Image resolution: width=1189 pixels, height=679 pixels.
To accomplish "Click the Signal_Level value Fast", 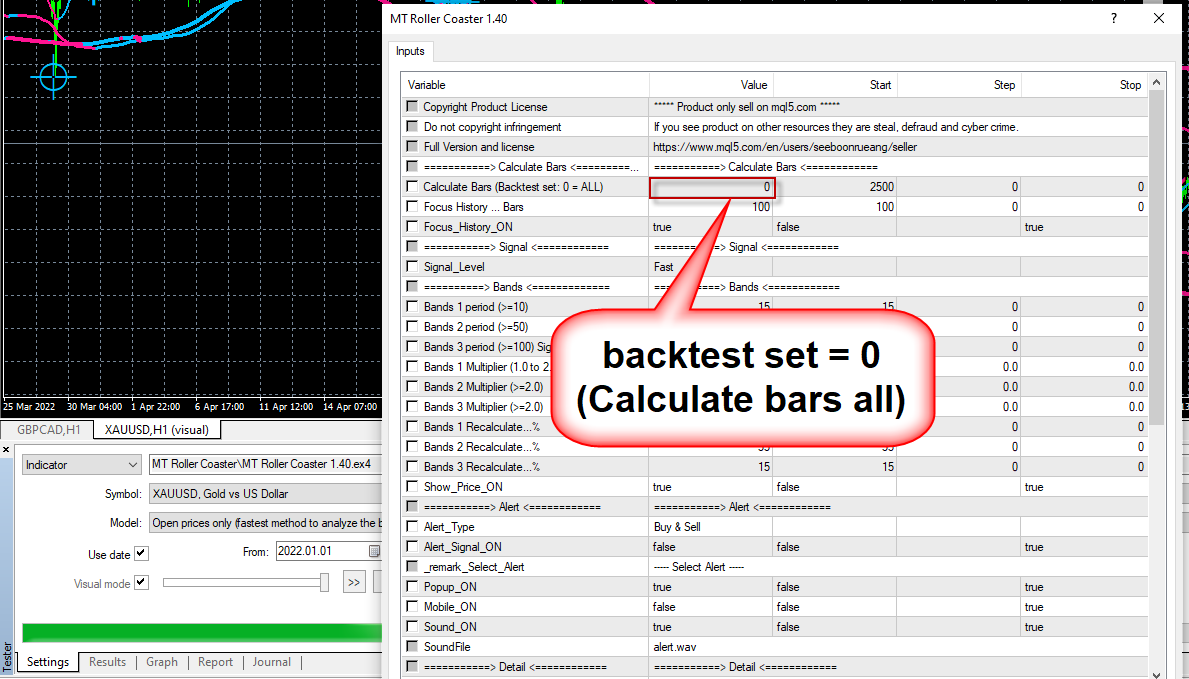I will pyautogui.click(x=664, y=266).
